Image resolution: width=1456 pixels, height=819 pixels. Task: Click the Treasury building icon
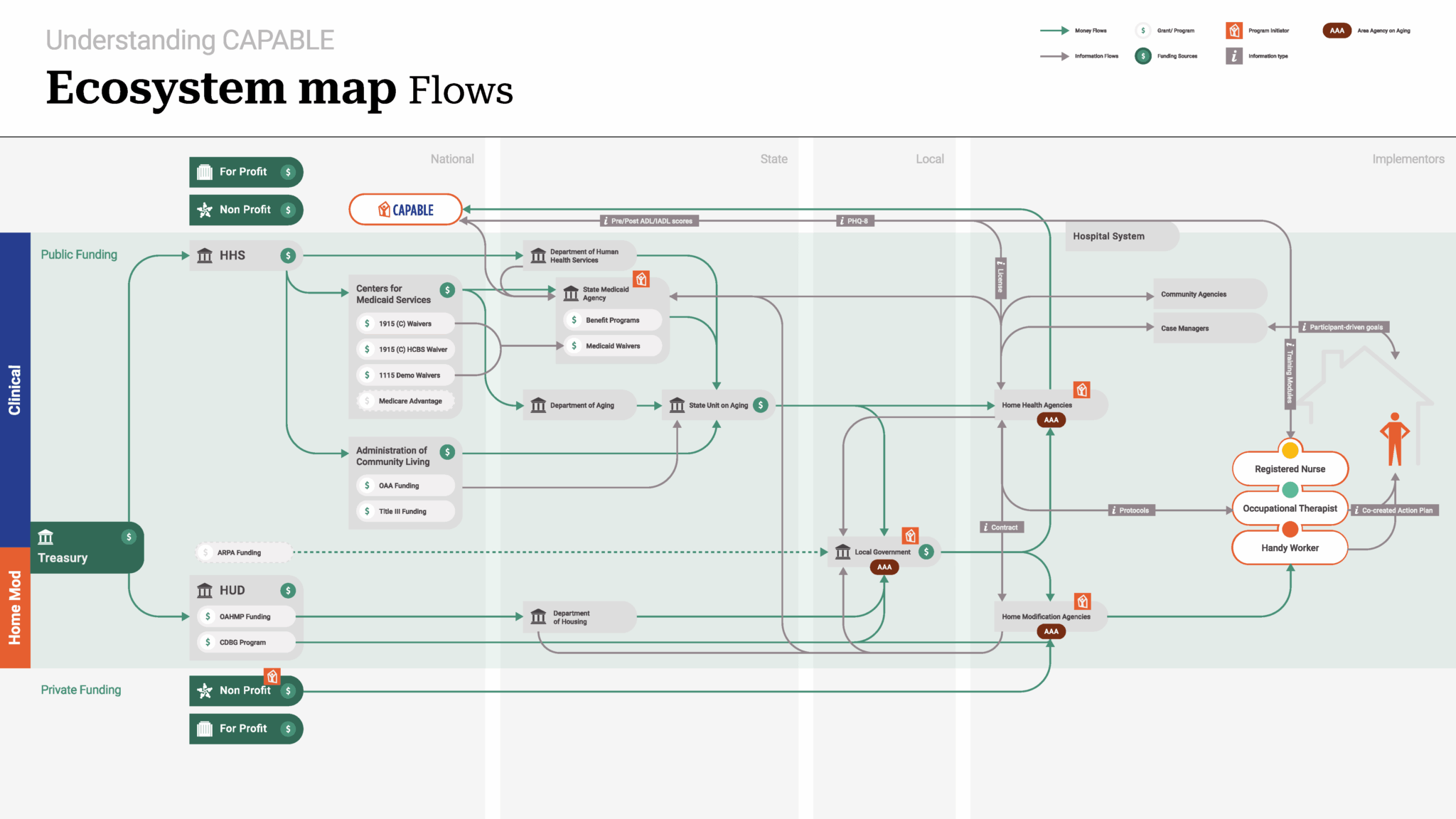pyautogui.click(x=45, y=537)
